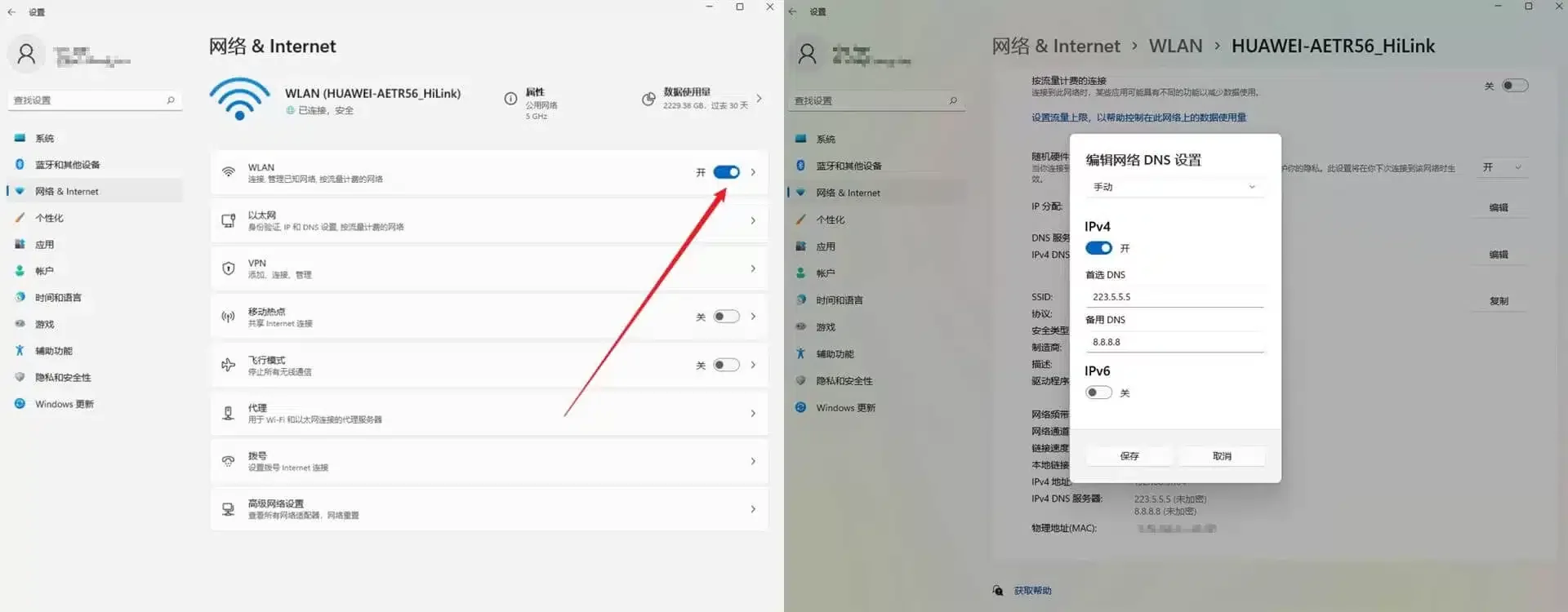Image resolution: width=1568 pixels, height=612 pixels.
Task: Expand the 以太网 row chevron
Action: coord(753,220)
